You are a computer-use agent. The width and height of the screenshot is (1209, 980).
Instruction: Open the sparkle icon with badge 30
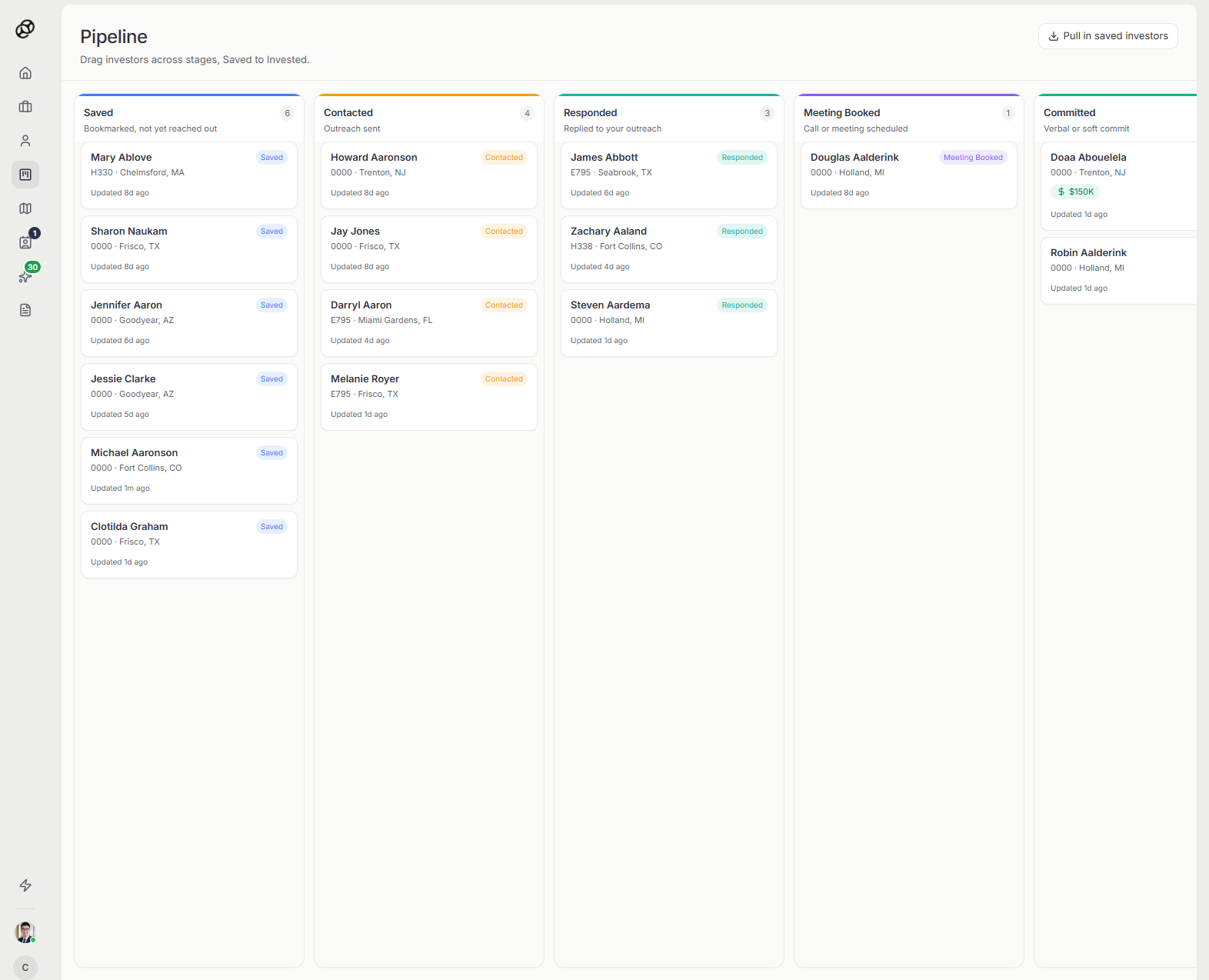click(x=25, y=276)
